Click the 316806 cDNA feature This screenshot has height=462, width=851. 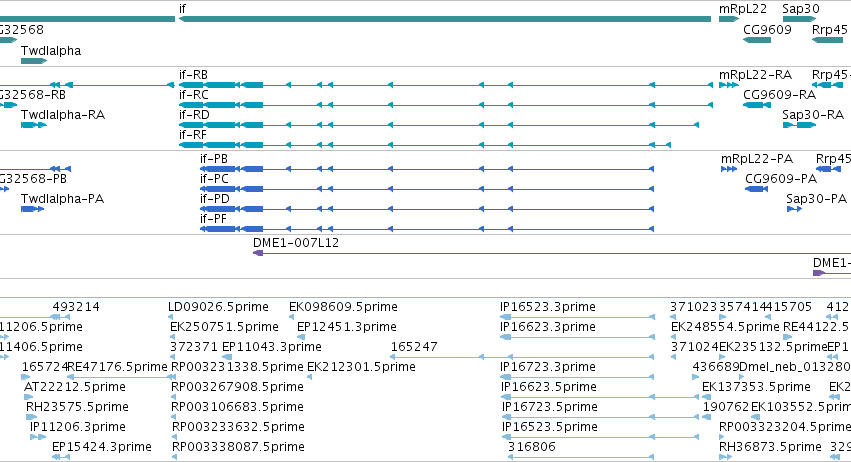tap(581, 458)
